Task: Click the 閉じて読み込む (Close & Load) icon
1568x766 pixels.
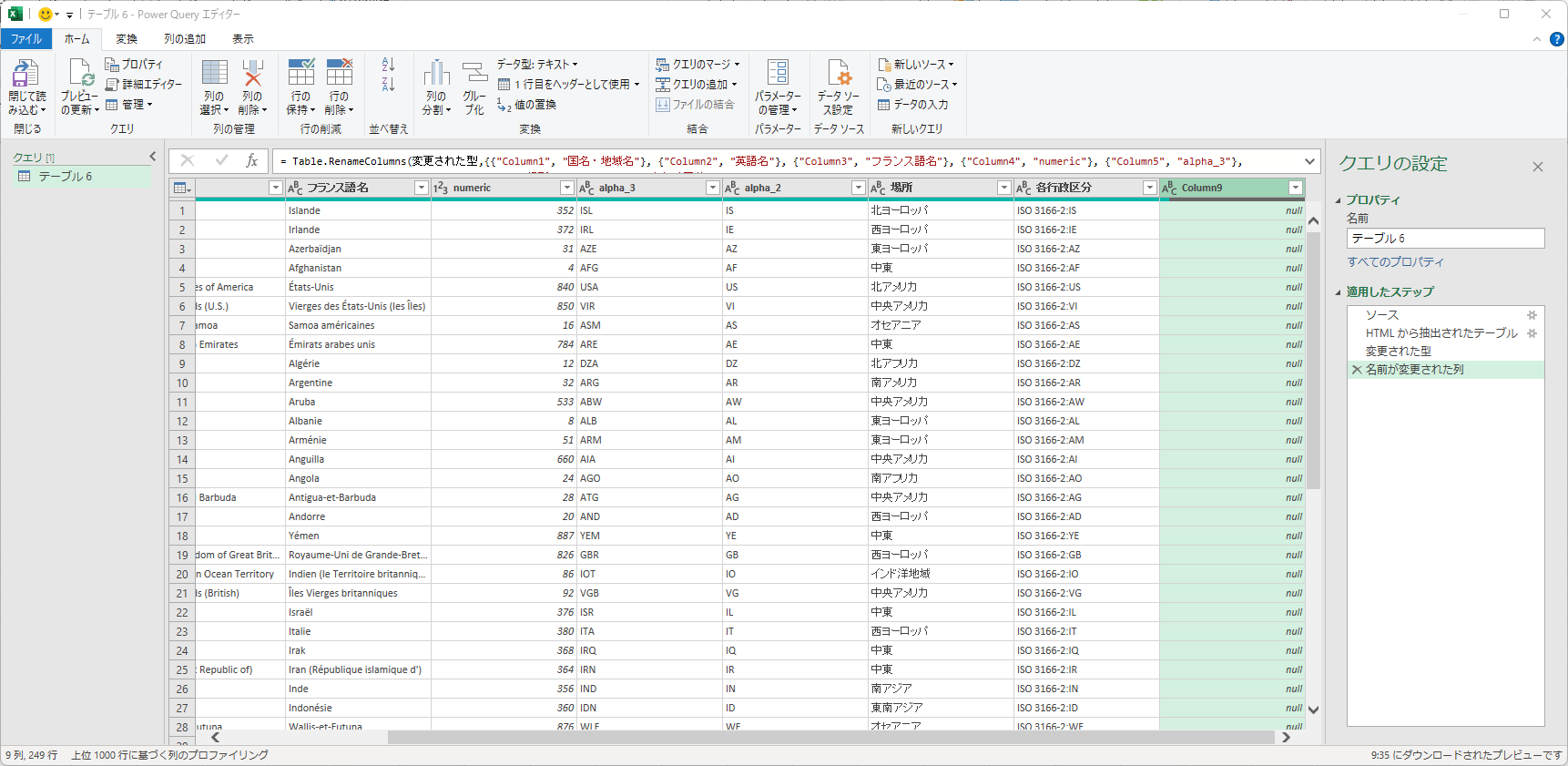Action: pos(25,75)
